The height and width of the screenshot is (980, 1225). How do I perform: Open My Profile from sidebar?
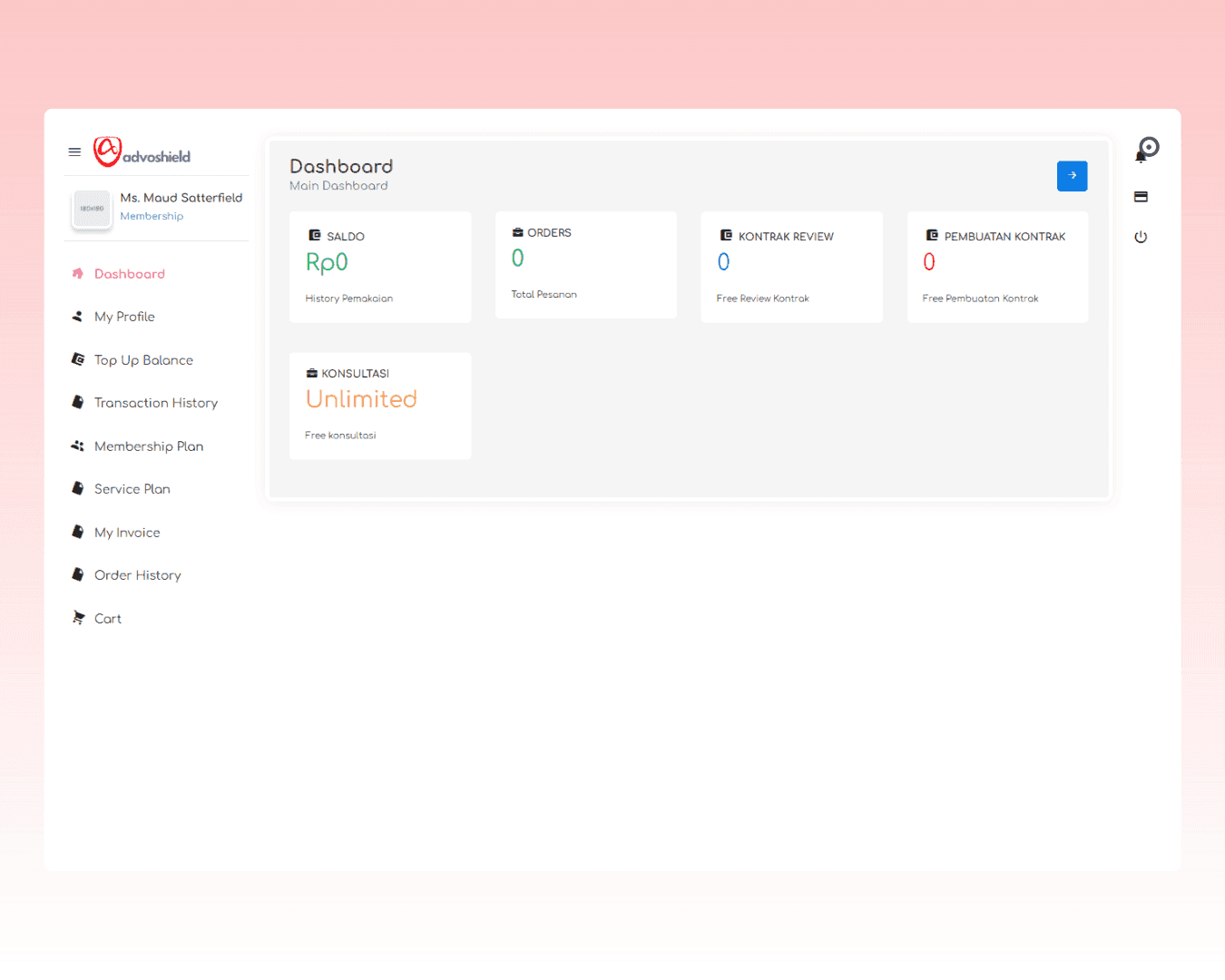point(124,317)
